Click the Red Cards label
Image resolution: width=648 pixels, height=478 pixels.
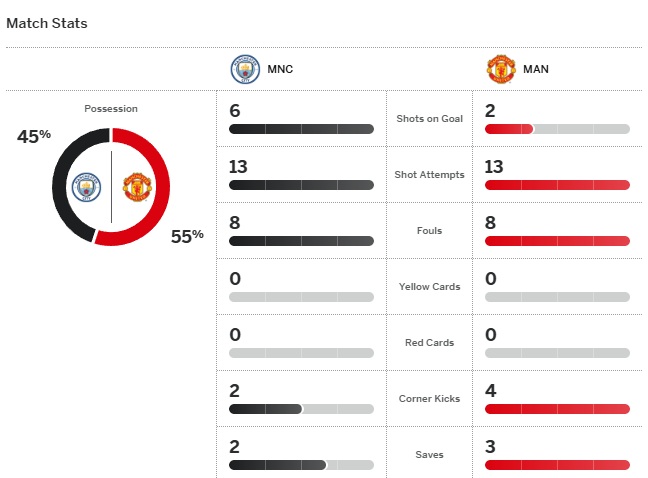point(429,342)
